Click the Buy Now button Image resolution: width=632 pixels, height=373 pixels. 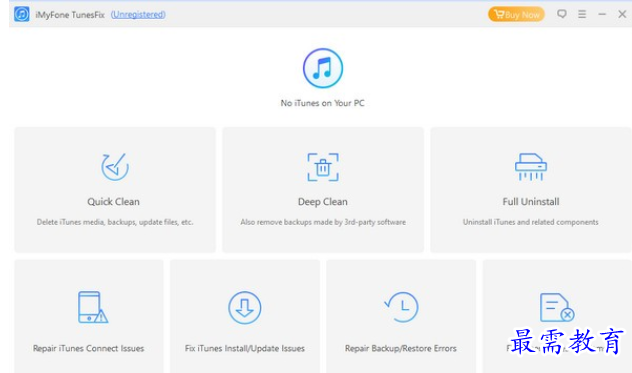click(516, 15)
